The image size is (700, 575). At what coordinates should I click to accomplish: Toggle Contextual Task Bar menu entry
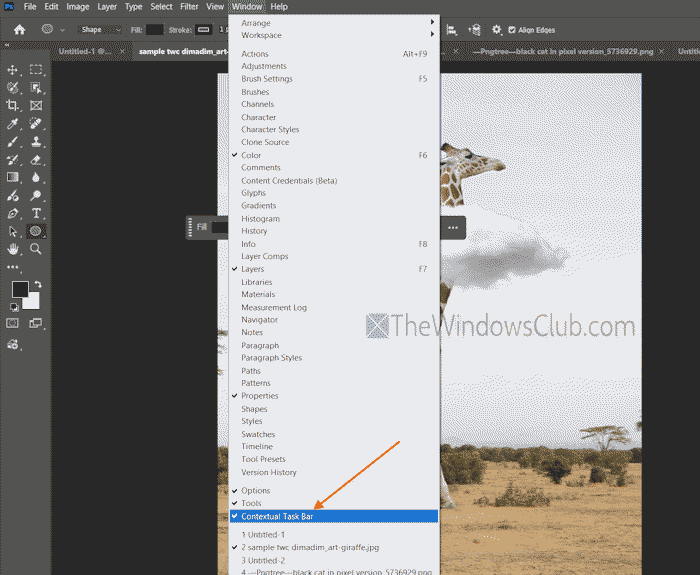click(x=333, y=516)
